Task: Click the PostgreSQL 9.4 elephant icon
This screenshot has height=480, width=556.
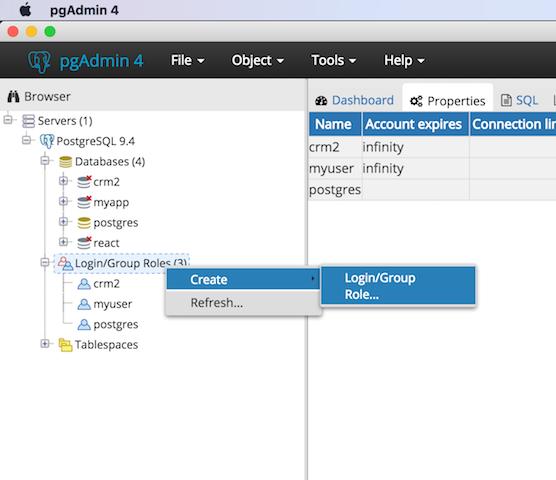Action: click(x=47, y=141)
